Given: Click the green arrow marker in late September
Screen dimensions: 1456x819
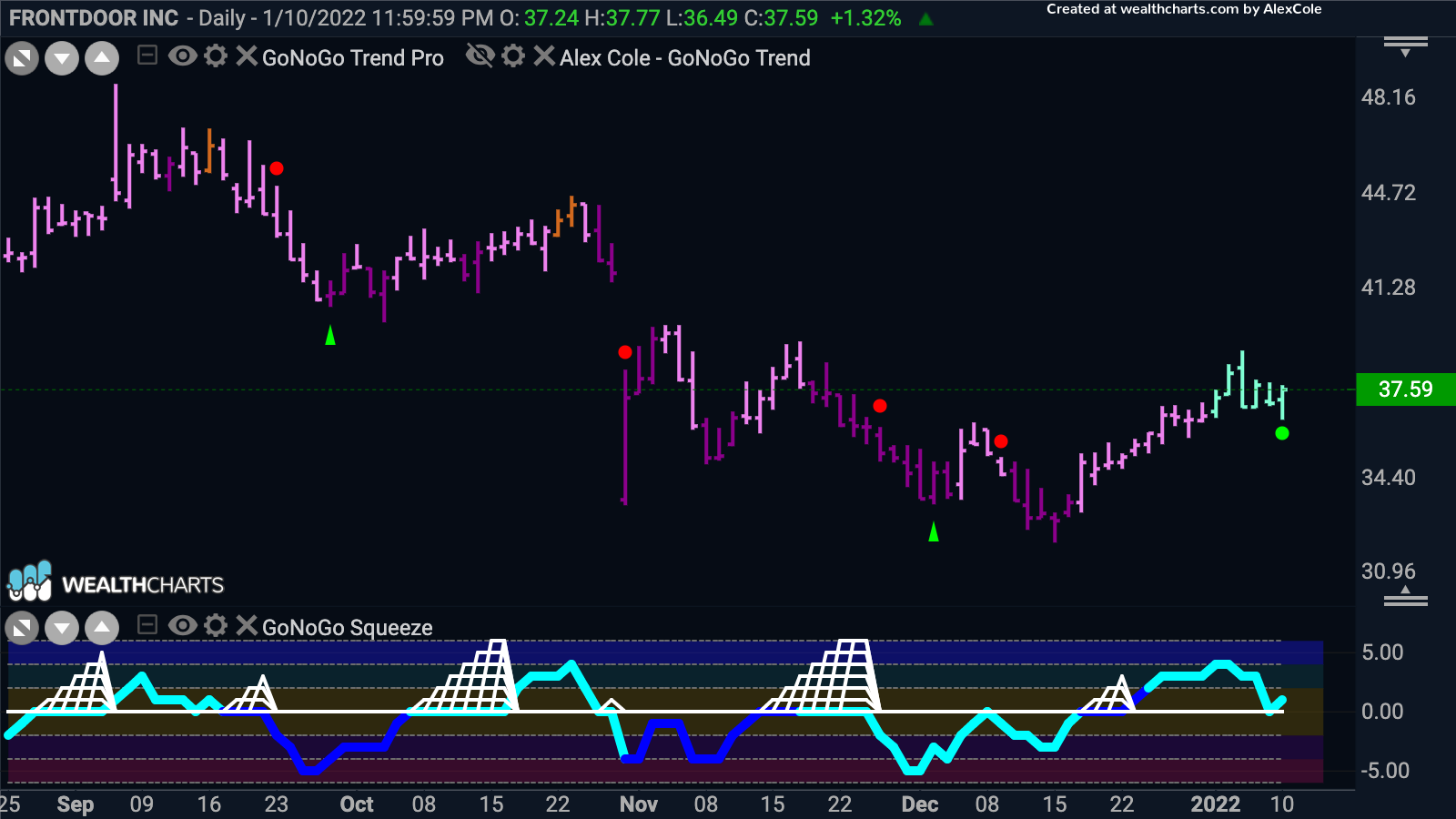Looking at the screenshot, I should (x=330, y=336).
